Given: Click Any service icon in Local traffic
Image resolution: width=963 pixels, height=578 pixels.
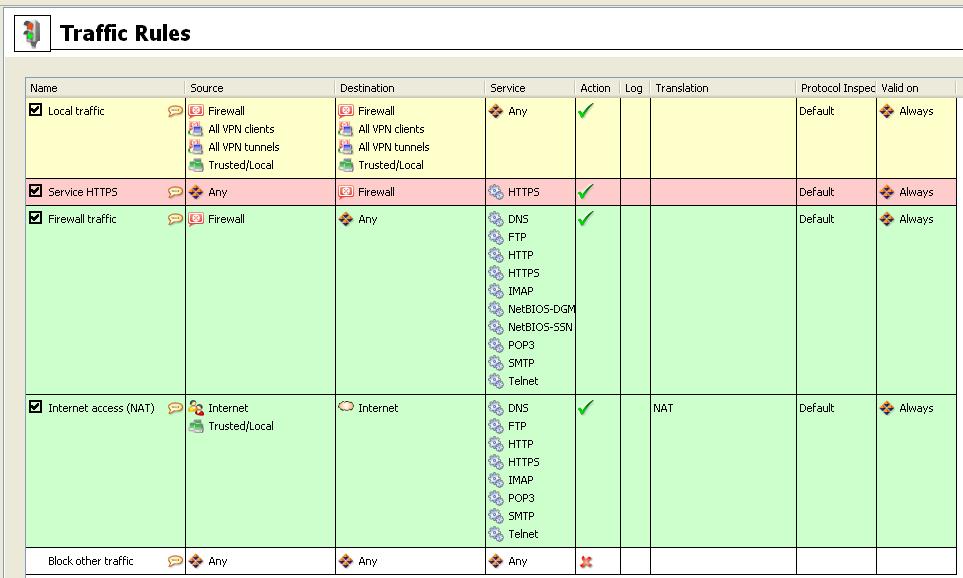Looking at the screenshot, I should 496,111.
